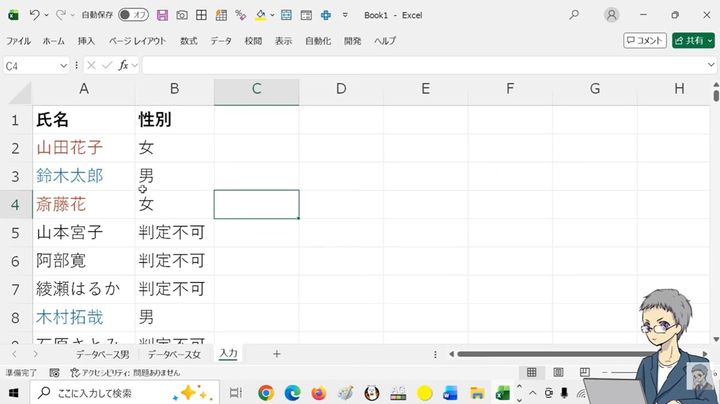
Task: Expand the formula bar with chevron
Action: pos(711,65)
